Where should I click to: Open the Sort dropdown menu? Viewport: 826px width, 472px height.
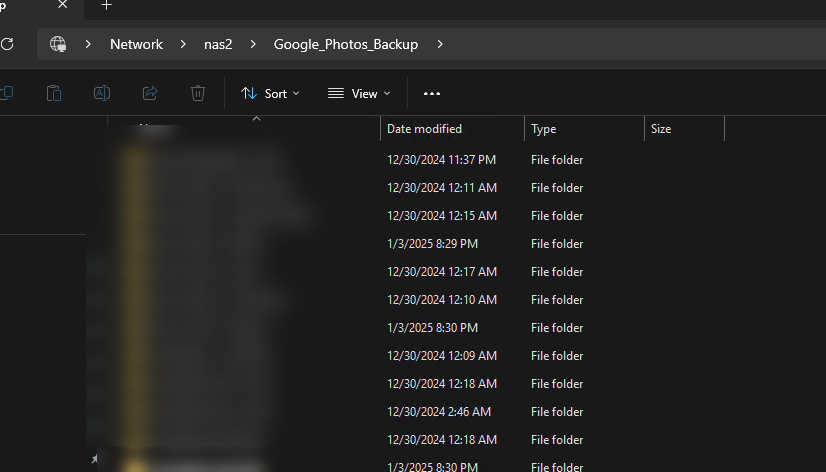(270, 93)
